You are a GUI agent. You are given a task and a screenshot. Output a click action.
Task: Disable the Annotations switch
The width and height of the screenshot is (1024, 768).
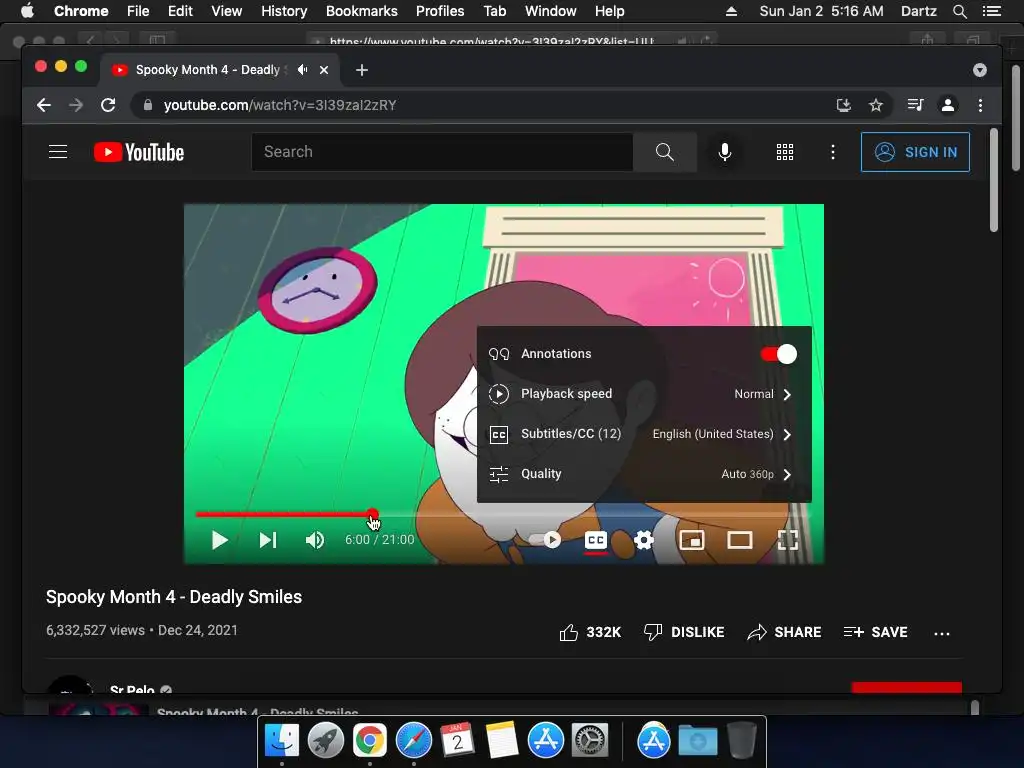pyautogui.click(x=778, y=354)
